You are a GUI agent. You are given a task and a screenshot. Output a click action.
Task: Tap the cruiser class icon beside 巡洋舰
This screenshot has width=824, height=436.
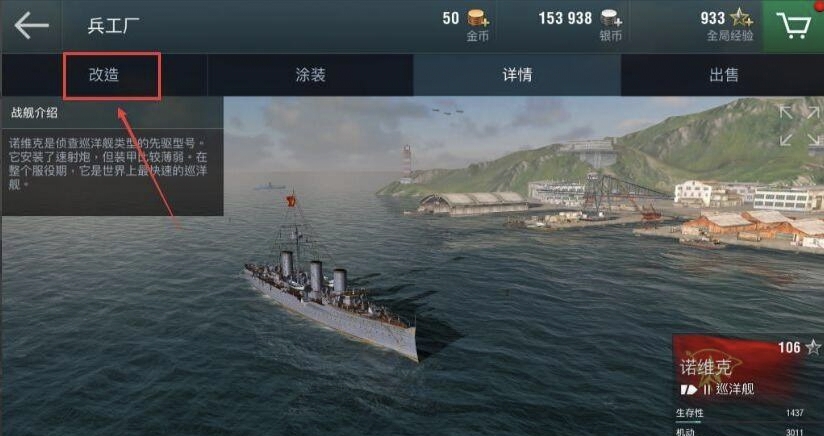(689, 390)
